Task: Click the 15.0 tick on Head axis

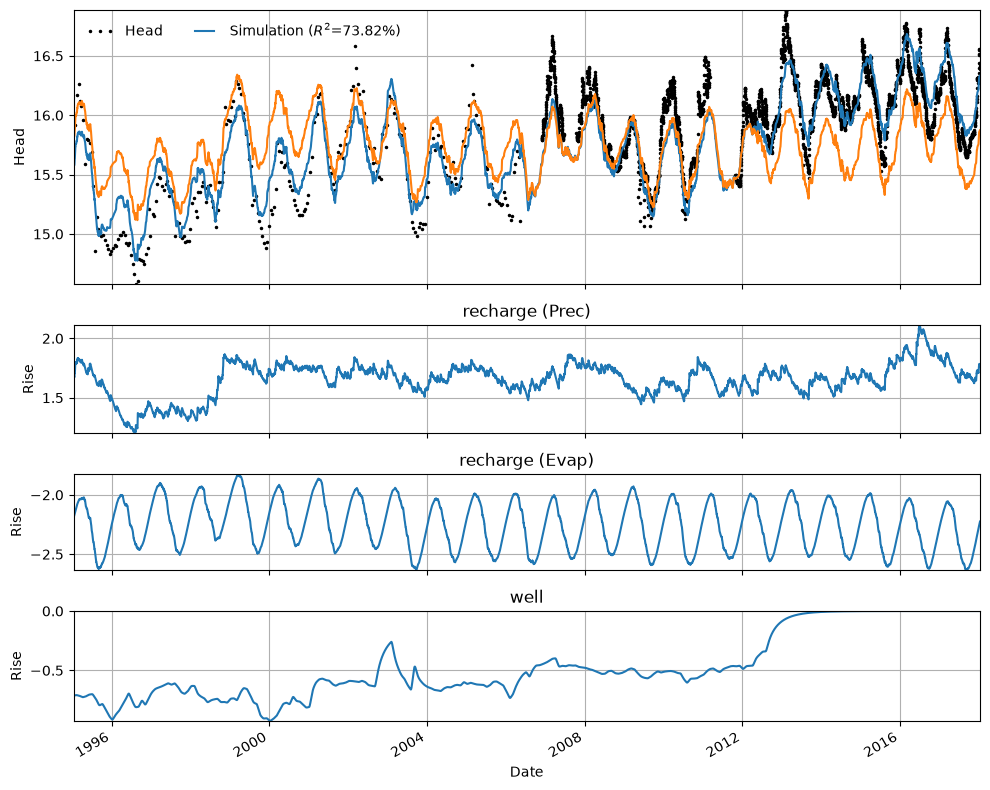Action: pos(49,234)
